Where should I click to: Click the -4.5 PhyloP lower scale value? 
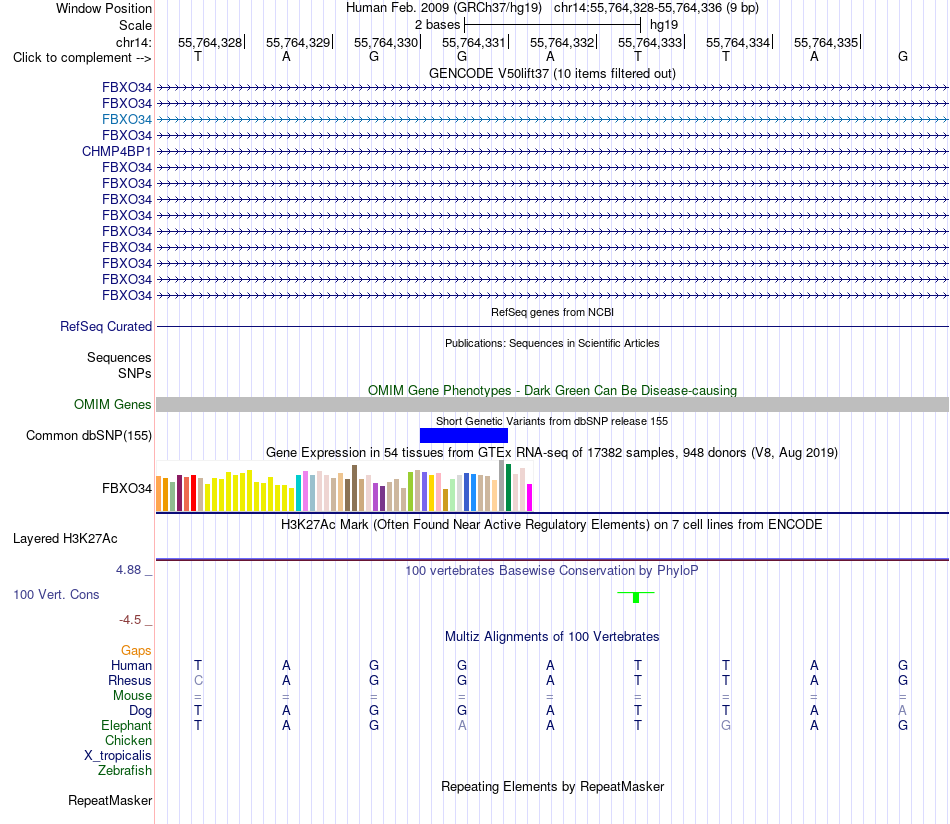pyautogui.click(x=130, y=620)
